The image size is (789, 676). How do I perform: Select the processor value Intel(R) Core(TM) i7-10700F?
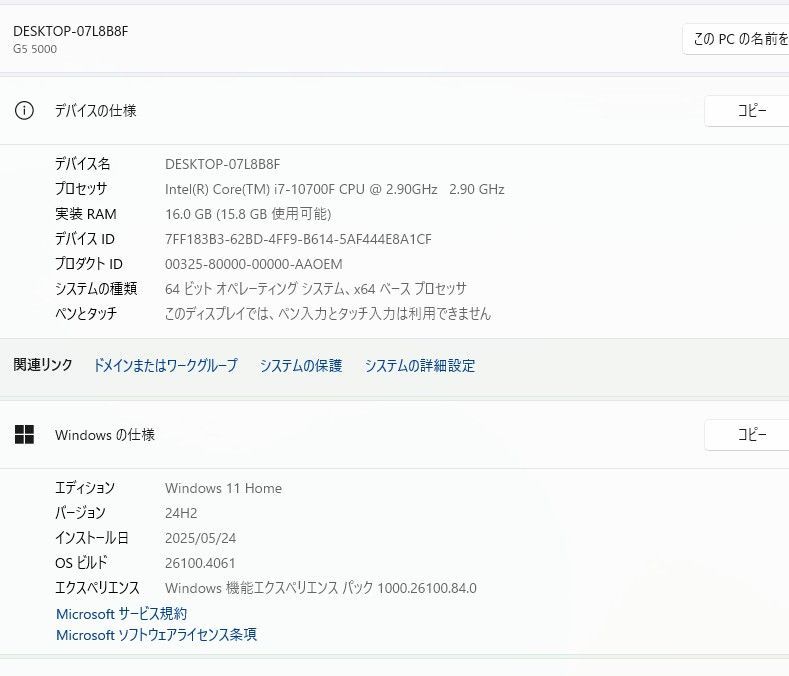tap(335, 189)
